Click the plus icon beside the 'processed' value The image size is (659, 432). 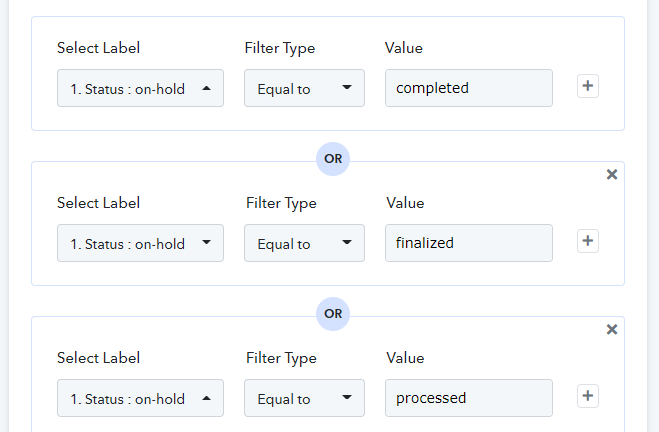coord(588,397)
